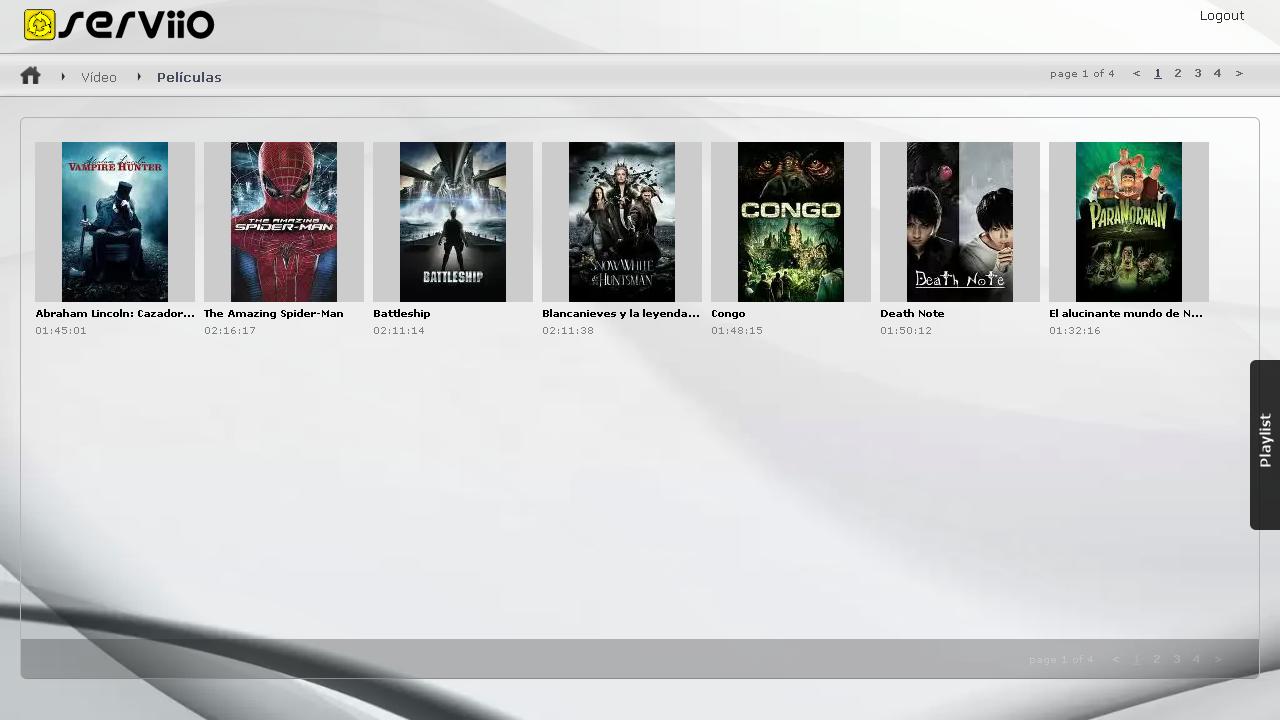Click next page arrow in bottom pagination
The height and width of the screenshot is (720, 1280).
[1218, 659]
